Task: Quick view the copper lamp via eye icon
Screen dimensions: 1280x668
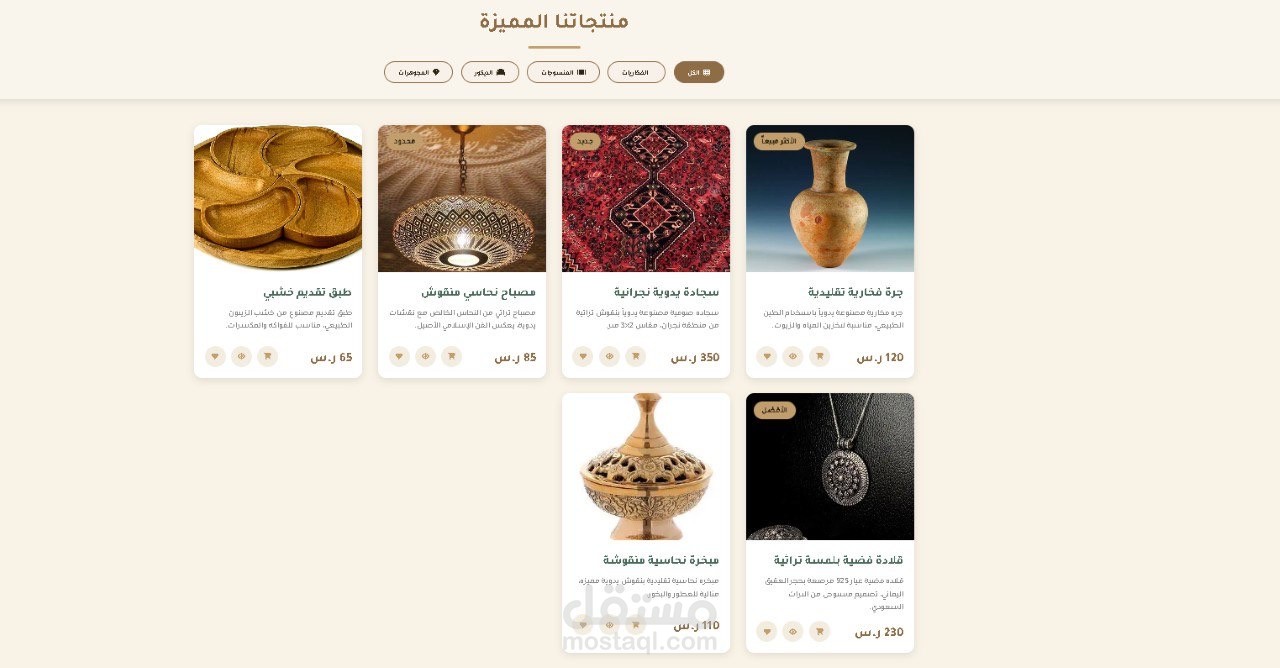Action: (425, 356)
